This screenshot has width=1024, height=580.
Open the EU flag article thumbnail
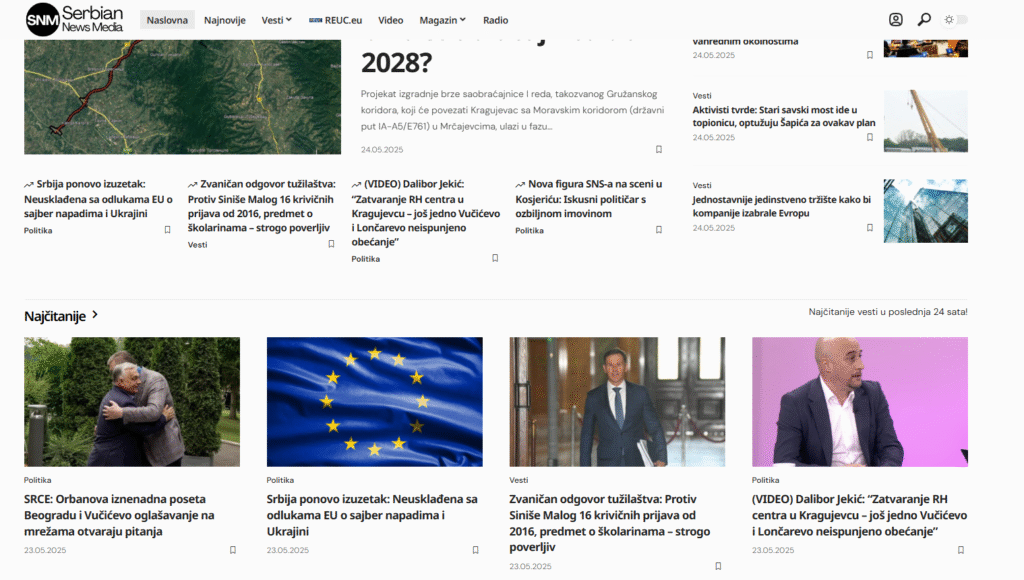375,402
